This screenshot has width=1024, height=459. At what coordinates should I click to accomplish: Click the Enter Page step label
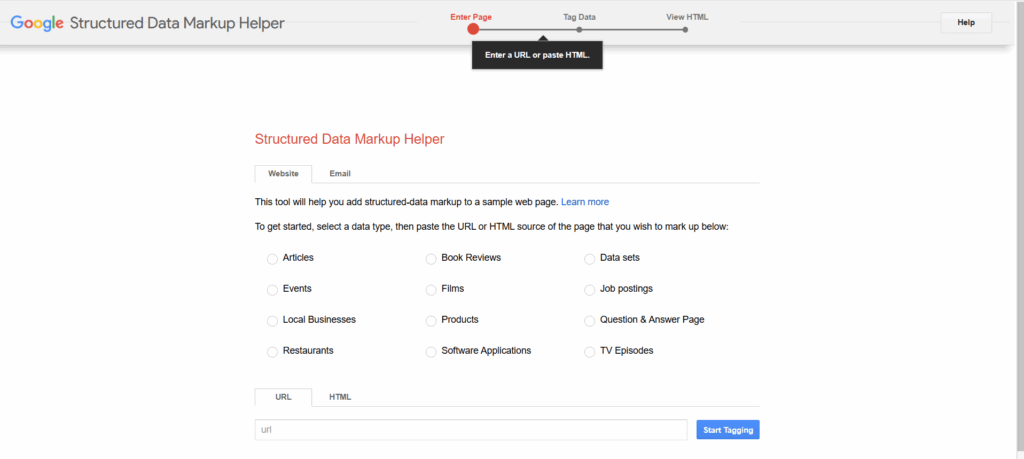[x=471, y=17]
